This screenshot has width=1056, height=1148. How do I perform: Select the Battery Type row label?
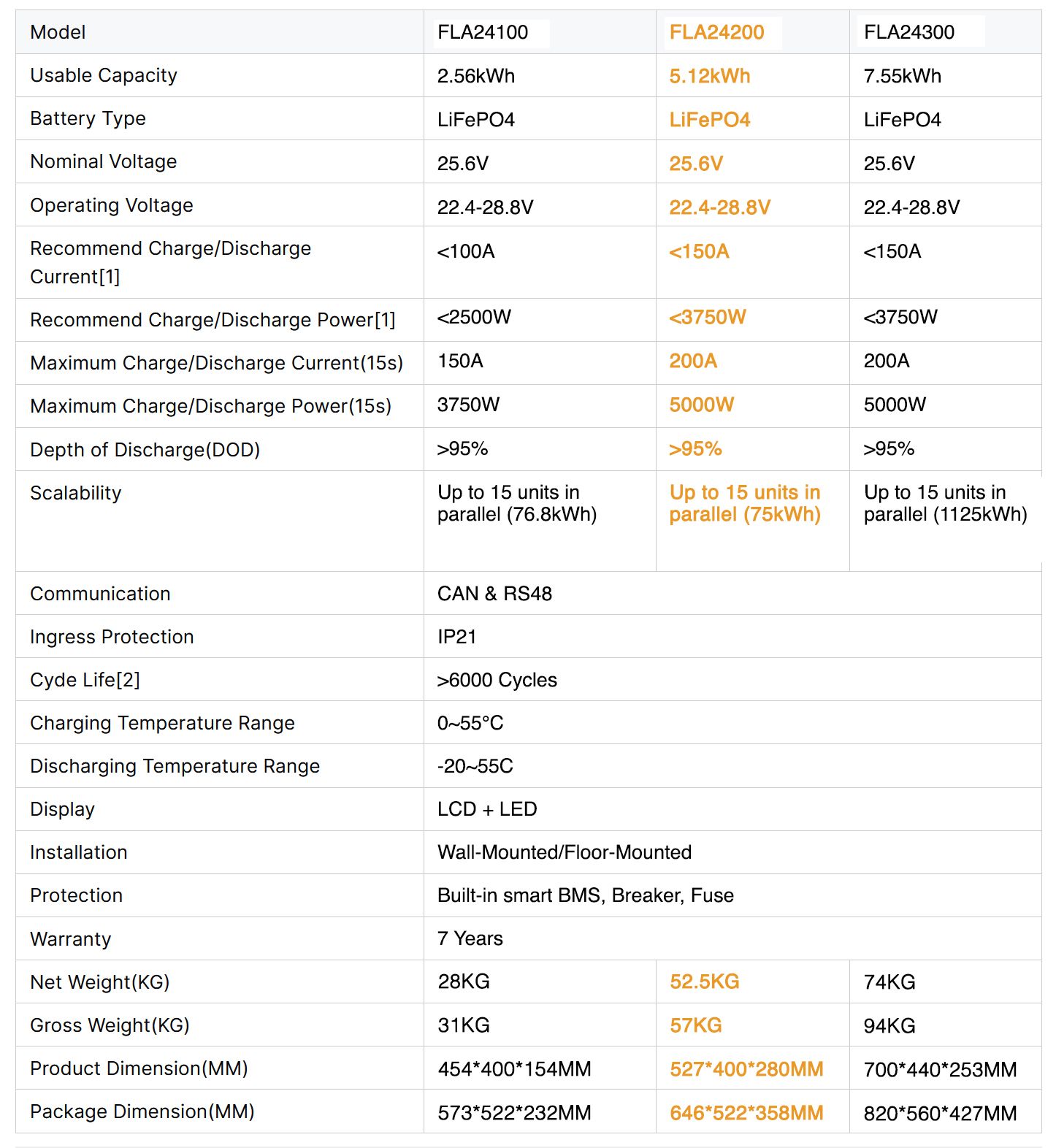[x=88, y=118]
